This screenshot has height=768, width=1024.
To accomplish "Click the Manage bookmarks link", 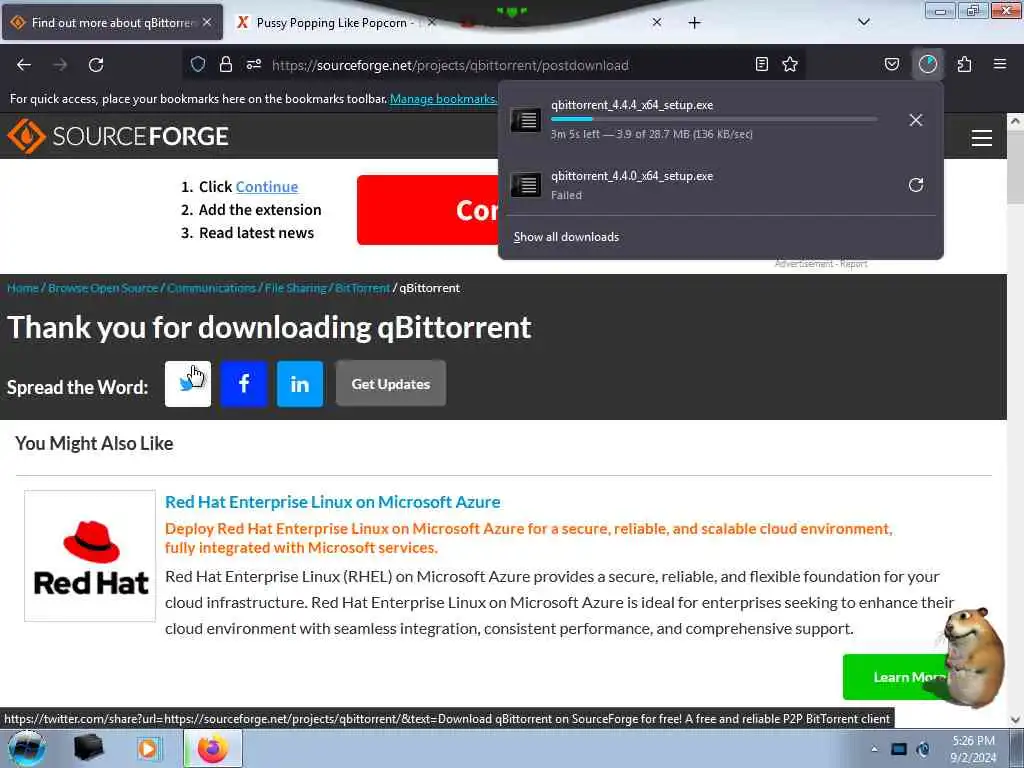I will [443, 99].
